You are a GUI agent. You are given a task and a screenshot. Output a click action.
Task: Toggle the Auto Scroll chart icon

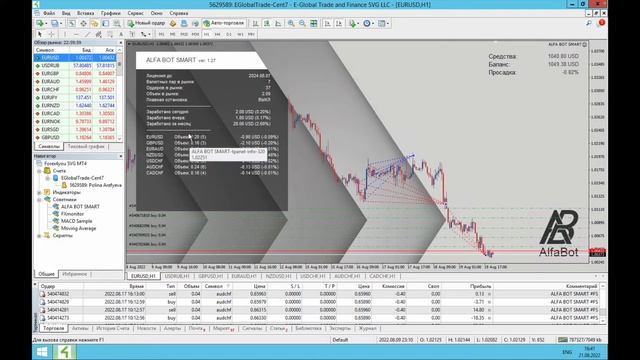pos(327,23)
